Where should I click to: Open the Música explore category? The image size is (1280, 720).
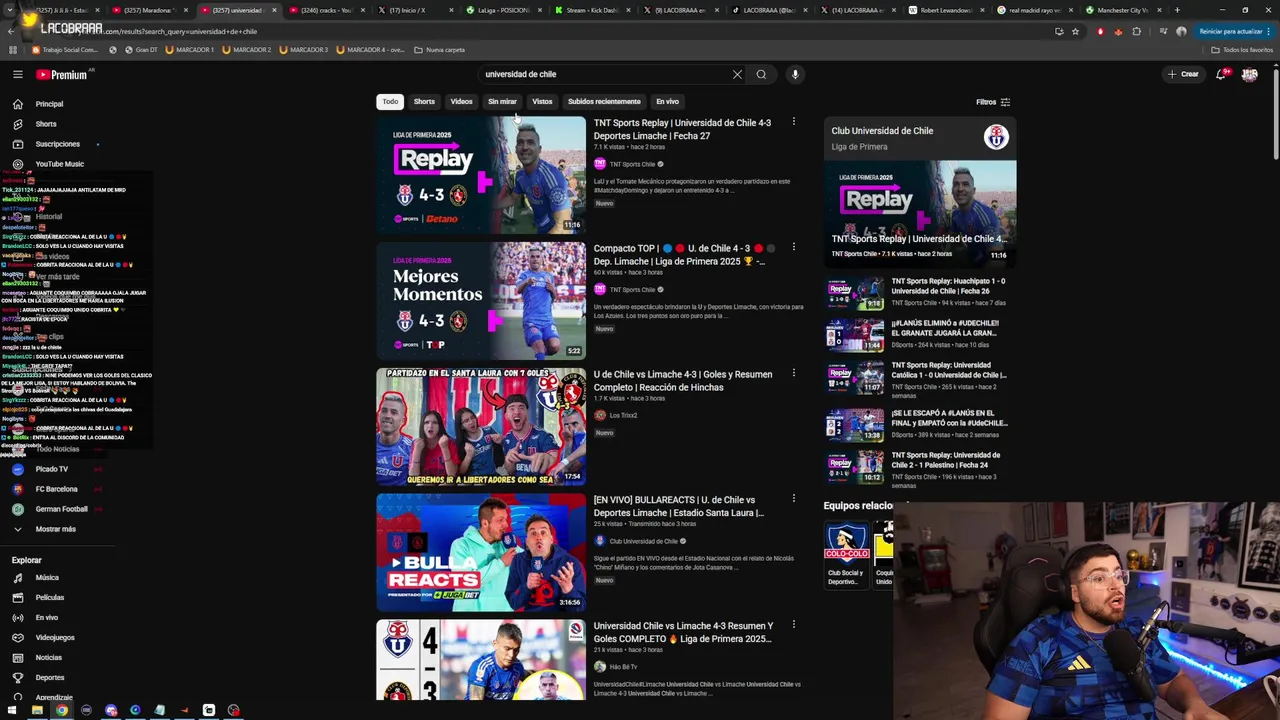[47, 578]
